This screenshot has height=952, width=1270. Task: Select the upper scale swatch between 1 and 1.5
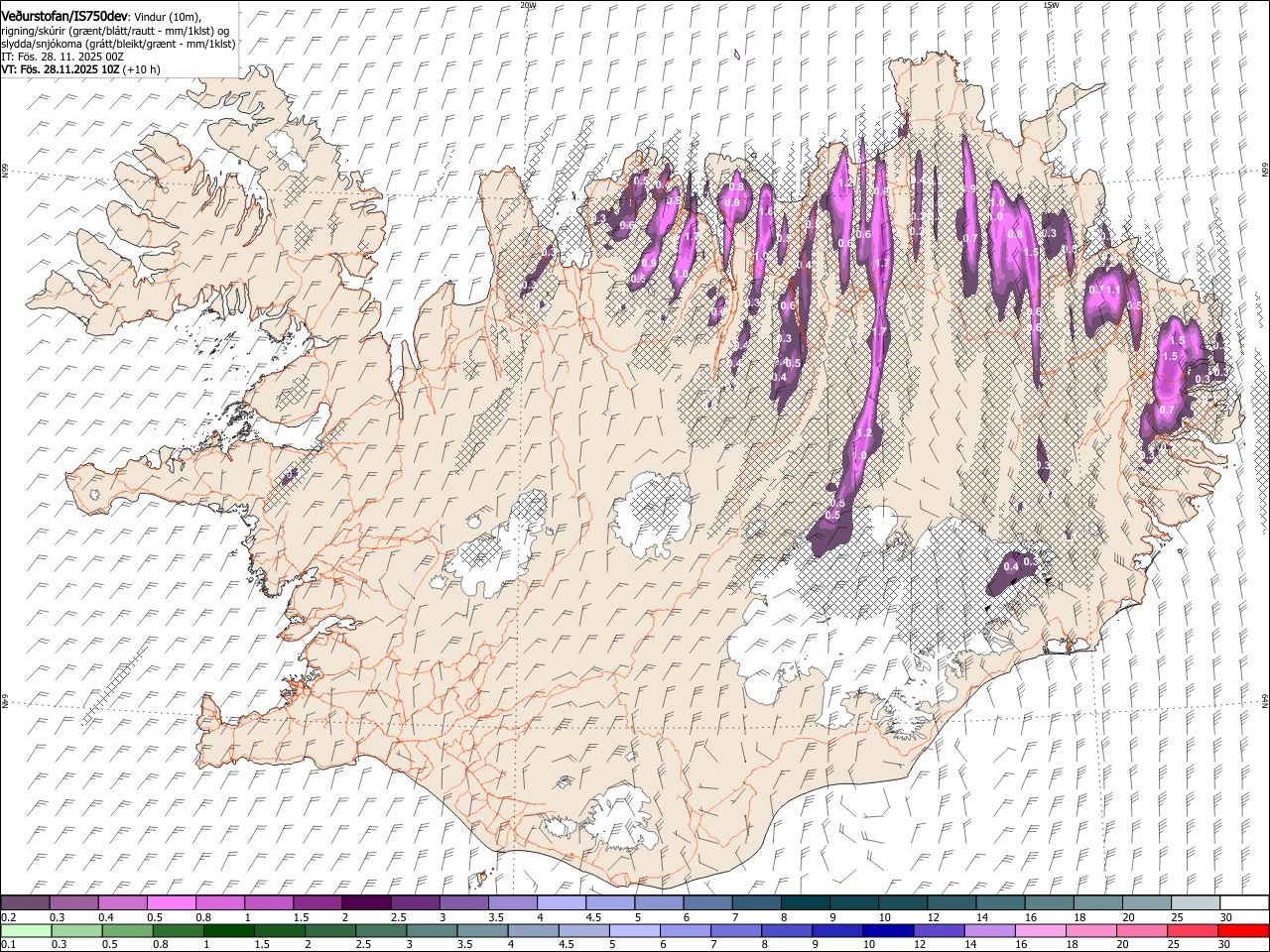pos(269,902)
